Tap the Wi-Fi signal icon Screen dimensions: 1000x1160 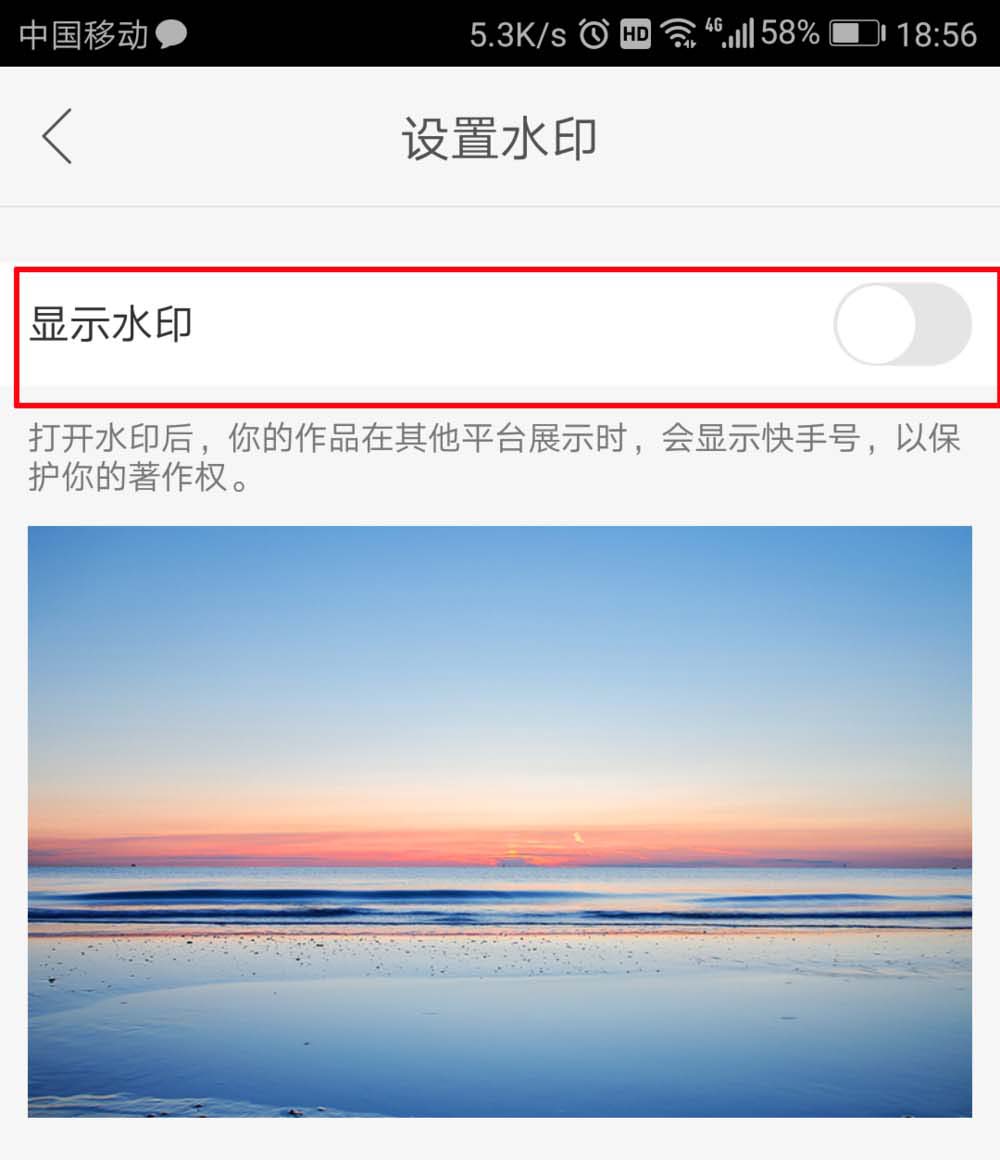[678, 33]
